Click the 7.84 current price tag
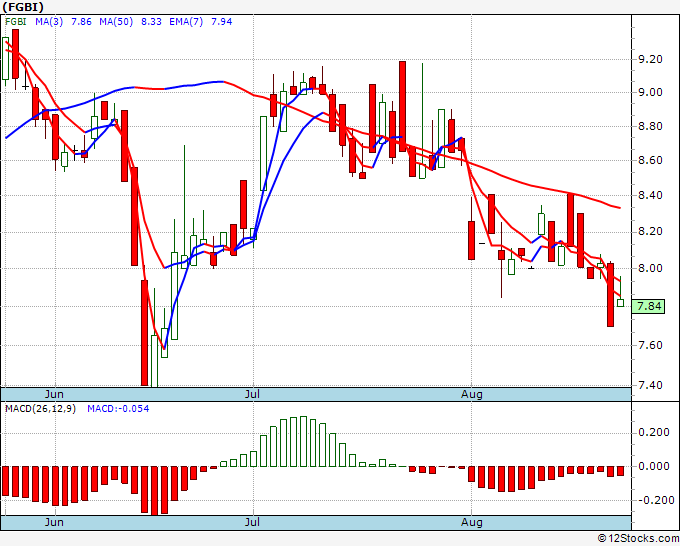Image resolution: width=680 pixels, height=546 pixels. (x=648, y=306)
